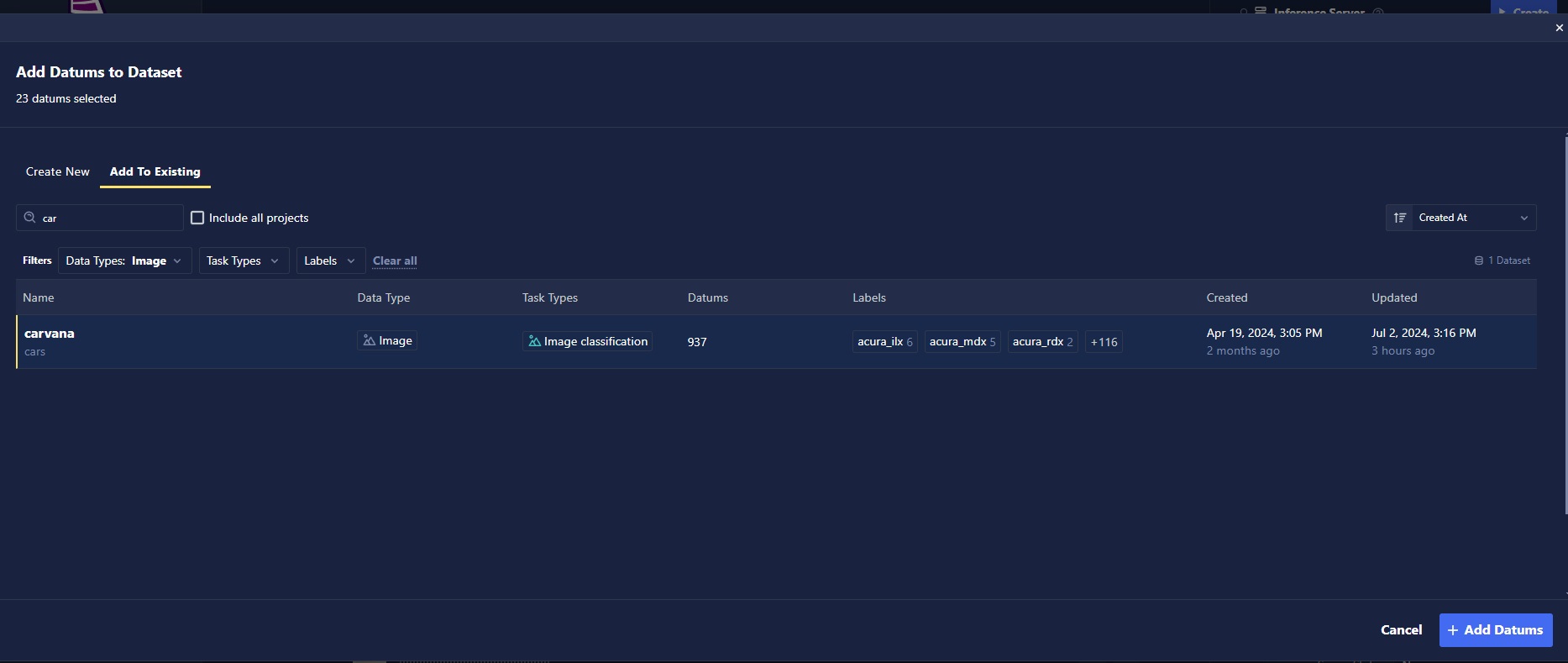Screen dimensions: 1568x663
Task: Click the acura_ilx label chip
Action: (884, 342)
